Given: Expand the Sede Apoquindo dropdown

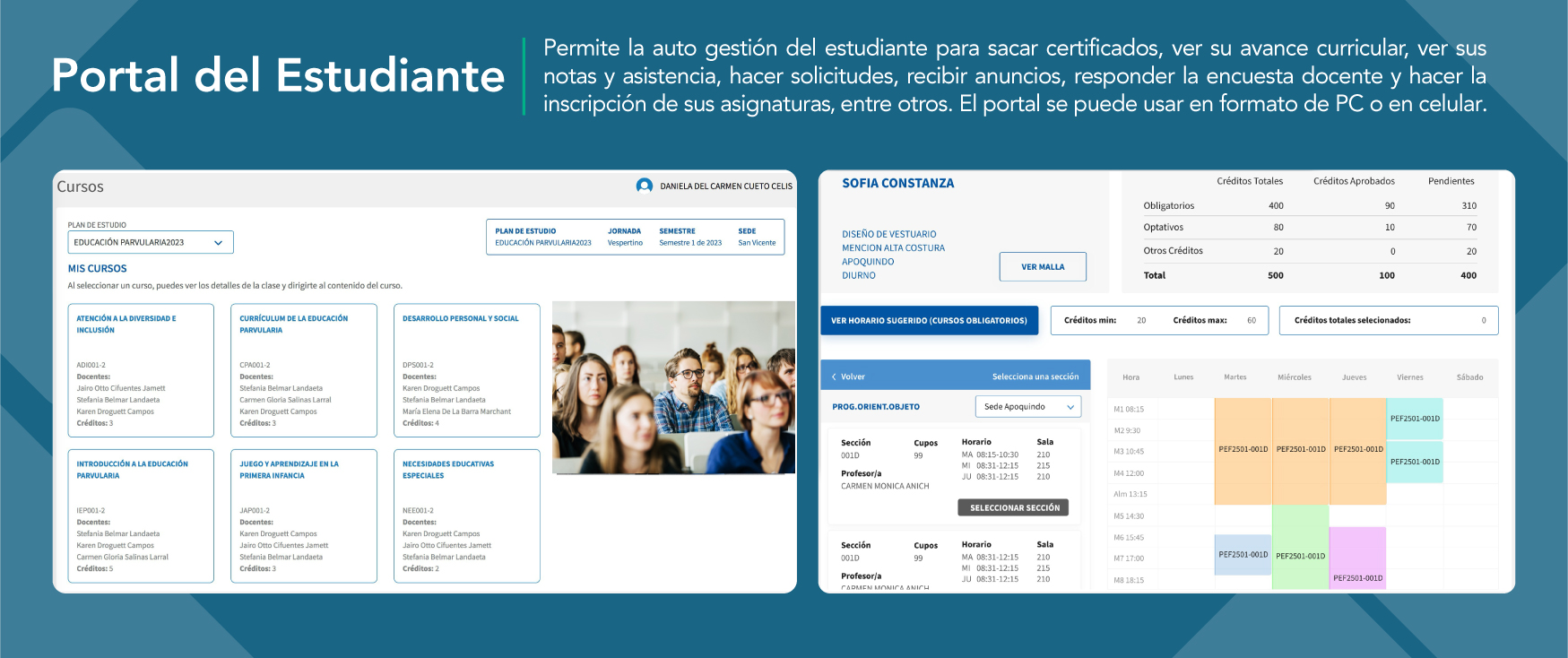Looking at the screenshot, I should [1027, 407].
